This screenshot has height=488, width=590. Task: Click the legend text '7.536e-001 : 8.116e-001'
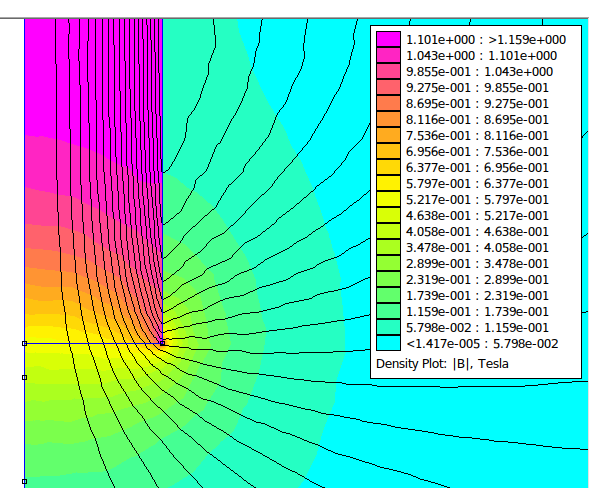tap(477, 135)
